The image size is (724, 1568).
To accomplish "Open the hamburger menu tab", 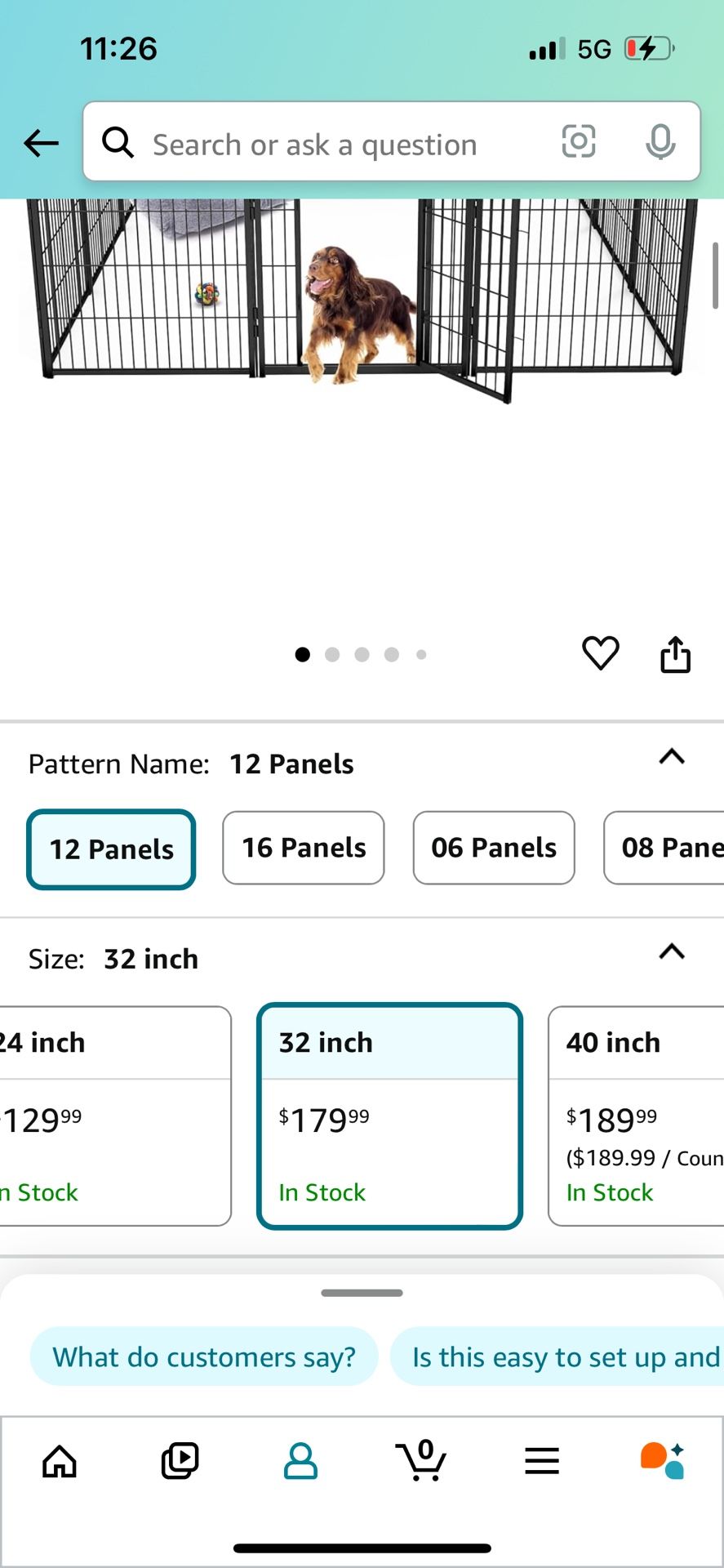I will coord(542,1461).
